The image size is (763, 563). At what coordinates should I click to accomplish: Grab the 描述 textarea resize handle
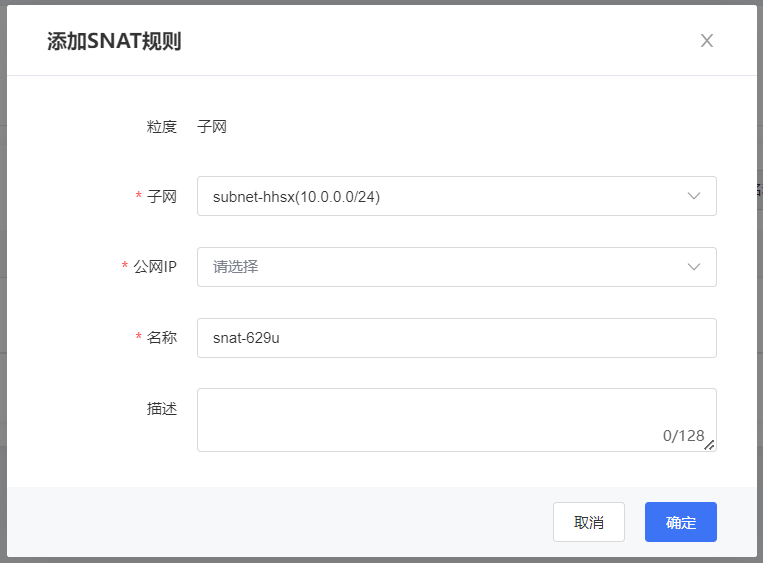click(709, 445)
